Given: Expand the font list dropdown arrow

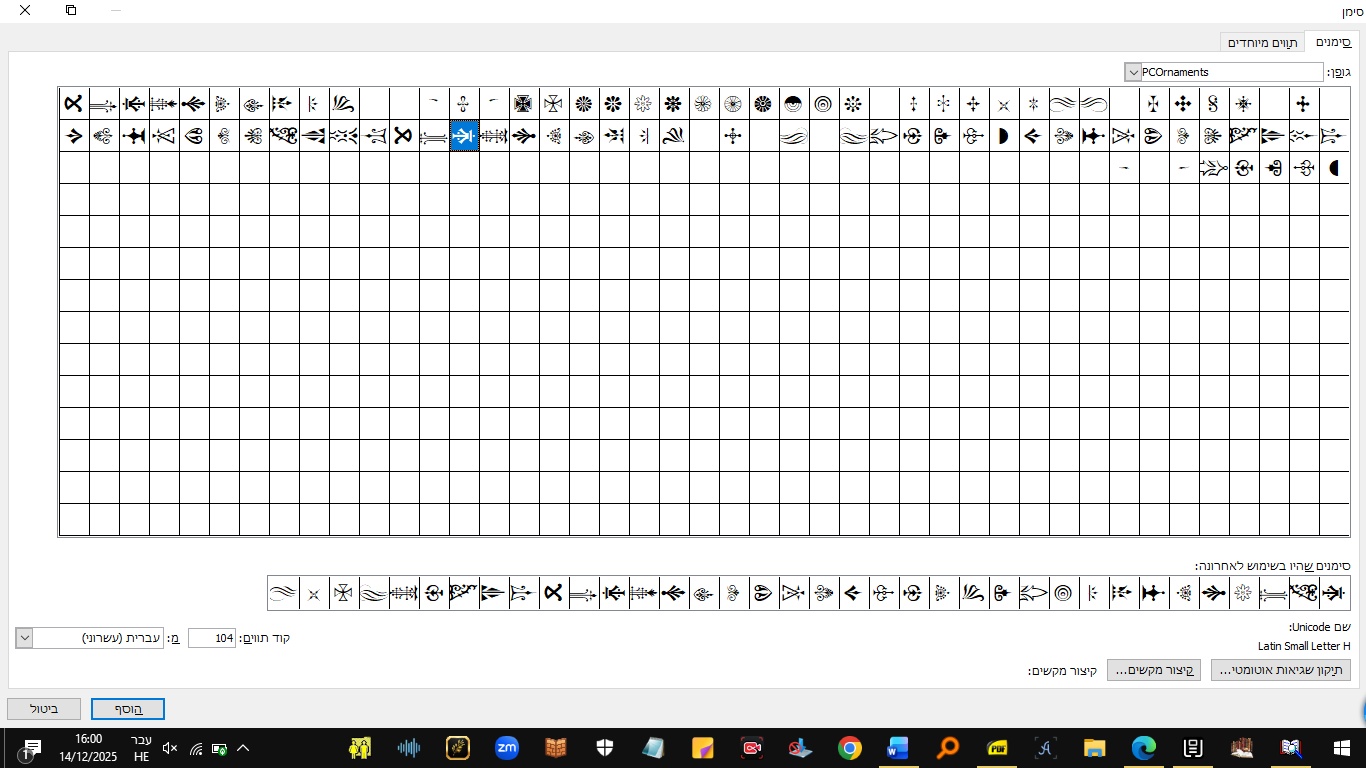Looking at the screenshot, I should tap(1133, 72).
